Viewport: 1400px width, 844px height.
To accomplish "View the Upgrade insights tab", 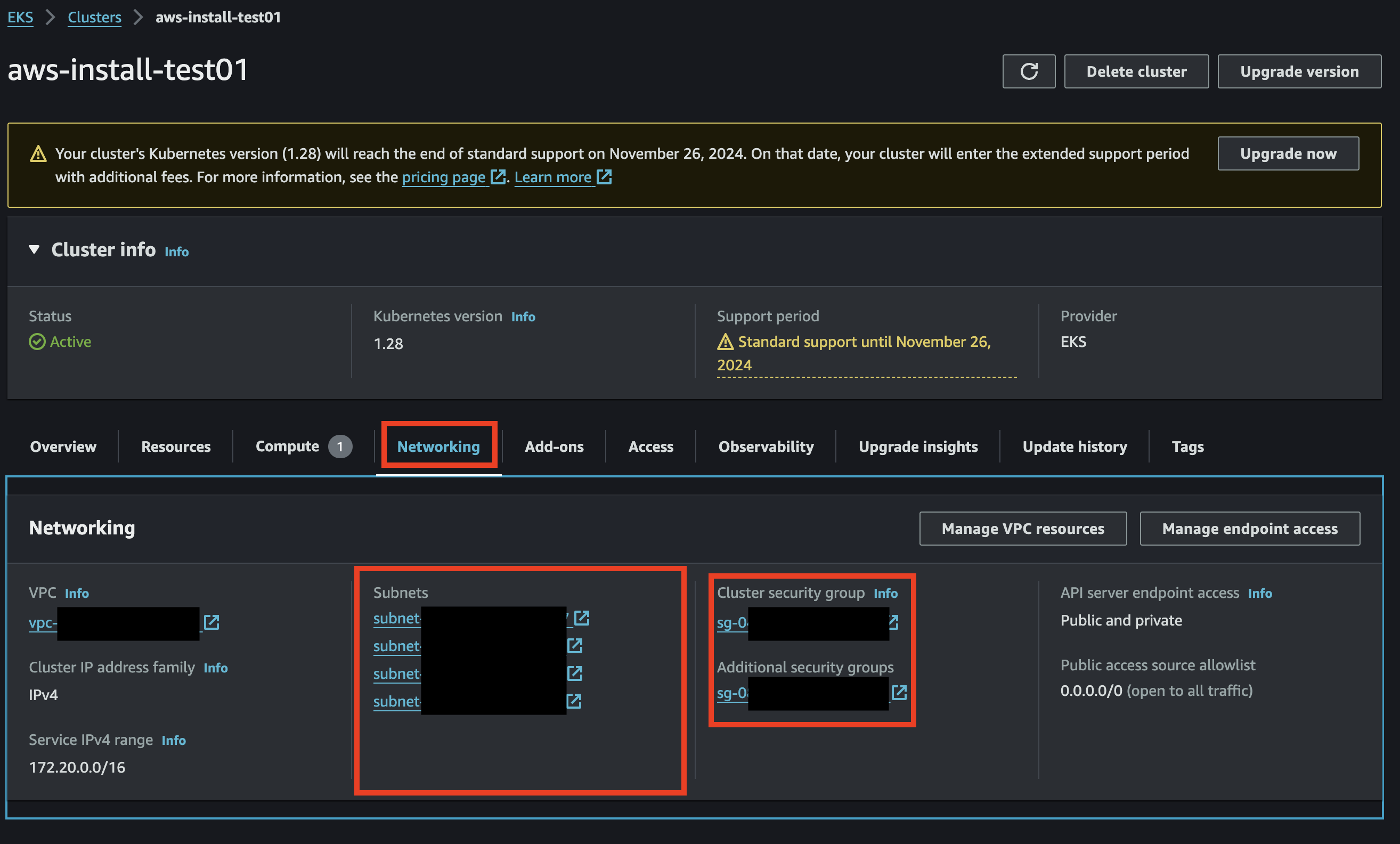I will [x=918, y=446].
